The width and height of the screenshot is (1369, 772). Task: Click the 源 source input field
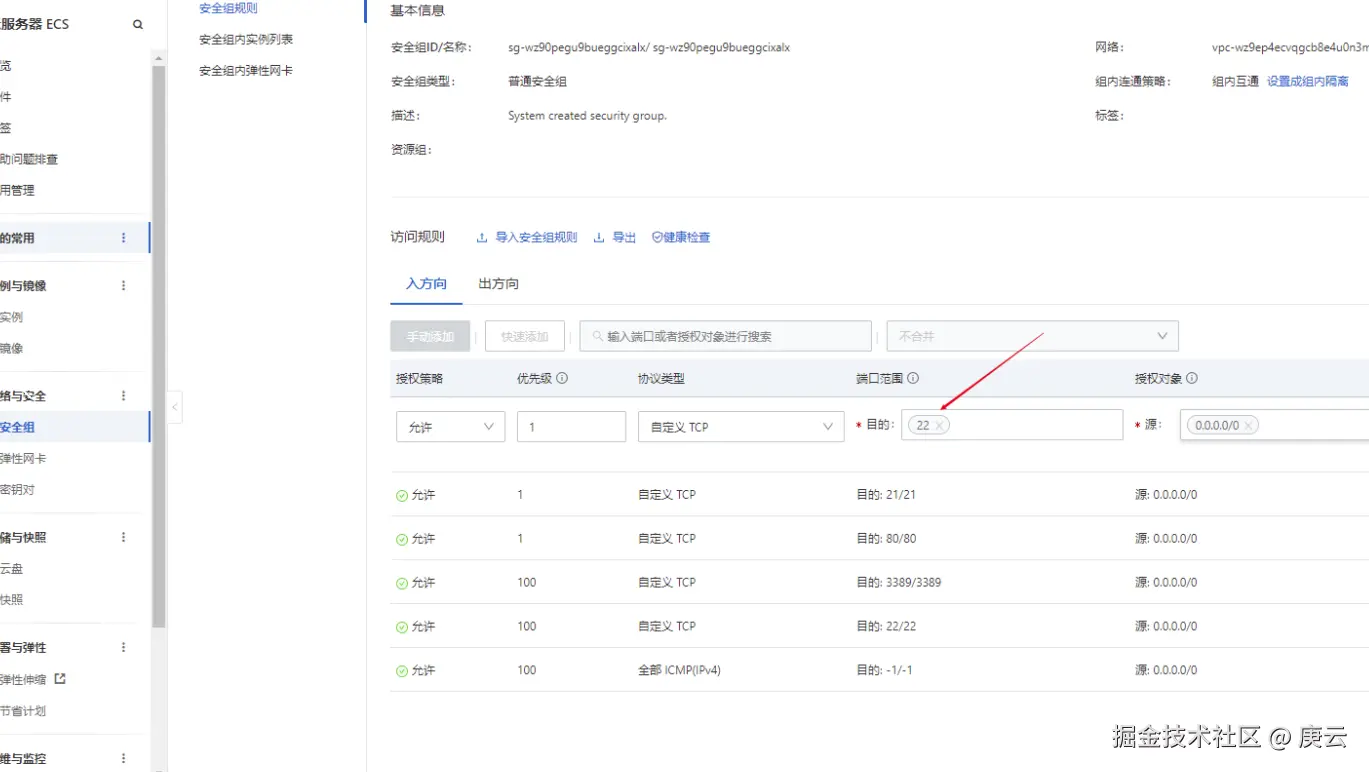point(1274,425)
